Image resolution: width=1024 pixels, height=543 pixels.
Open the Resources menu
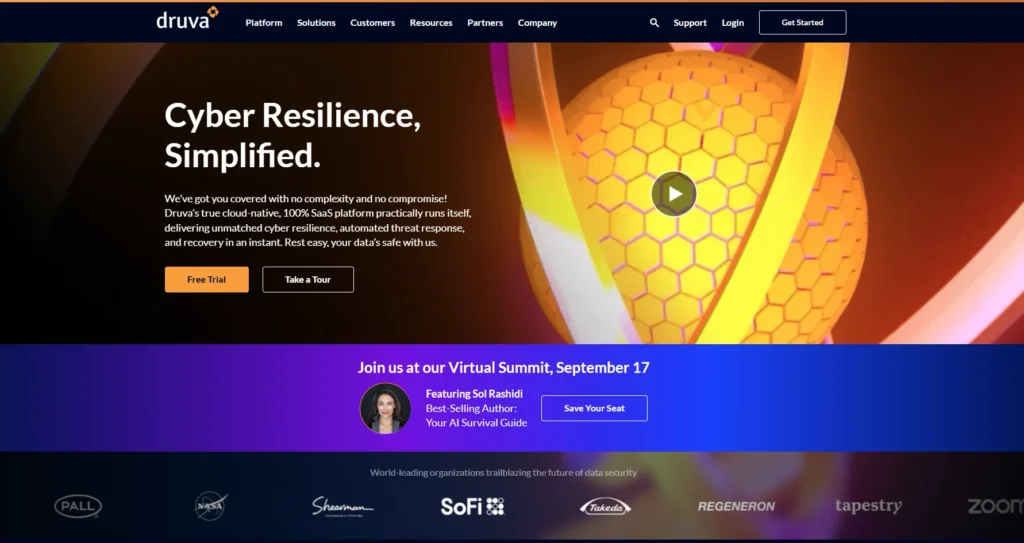431,23
